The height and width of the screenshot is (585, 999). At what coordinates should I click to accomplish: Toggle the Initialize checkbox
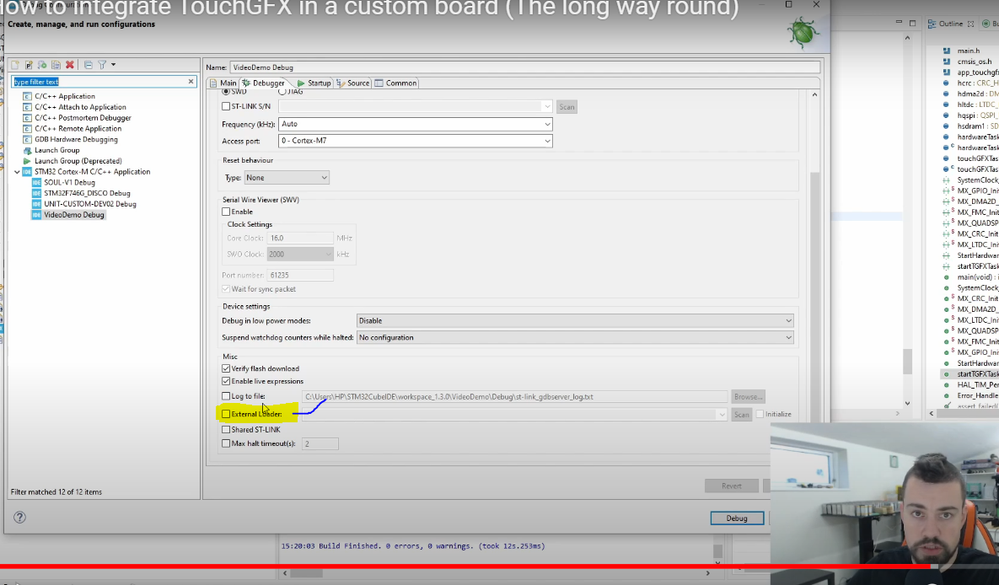pyautogui.click(x=759, y=414)
